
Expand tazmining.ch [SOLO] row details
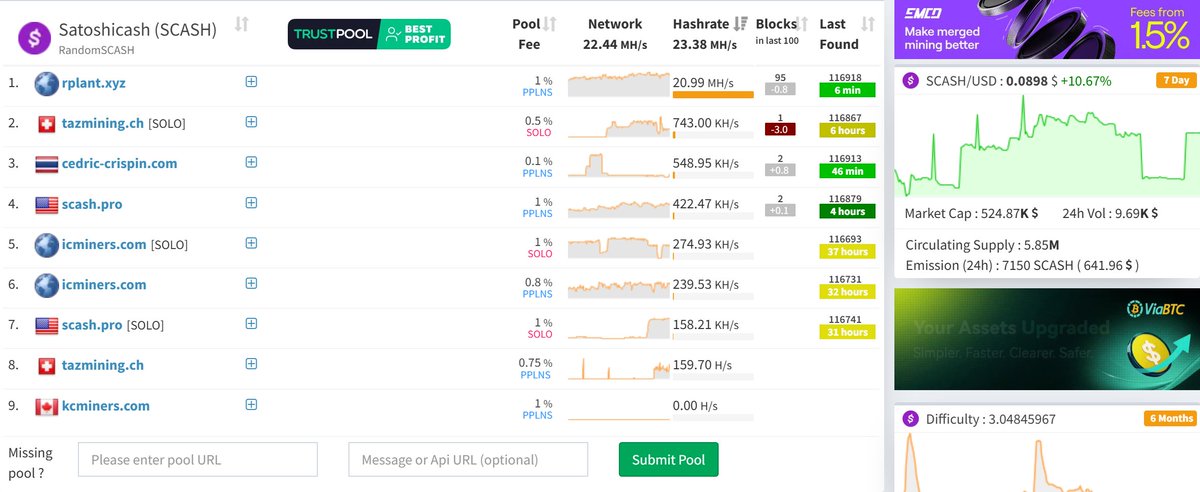point(251,122)
